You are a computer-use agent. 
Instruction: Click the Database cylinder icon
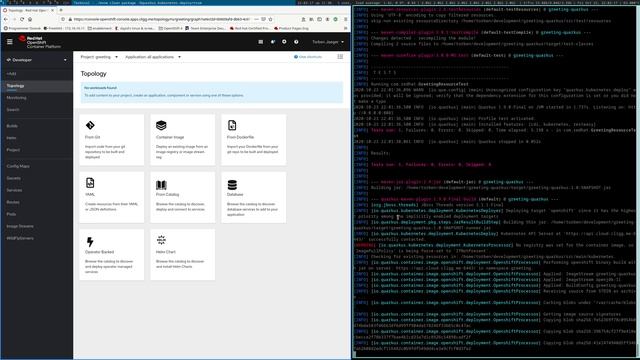click(x=232, y=184)
